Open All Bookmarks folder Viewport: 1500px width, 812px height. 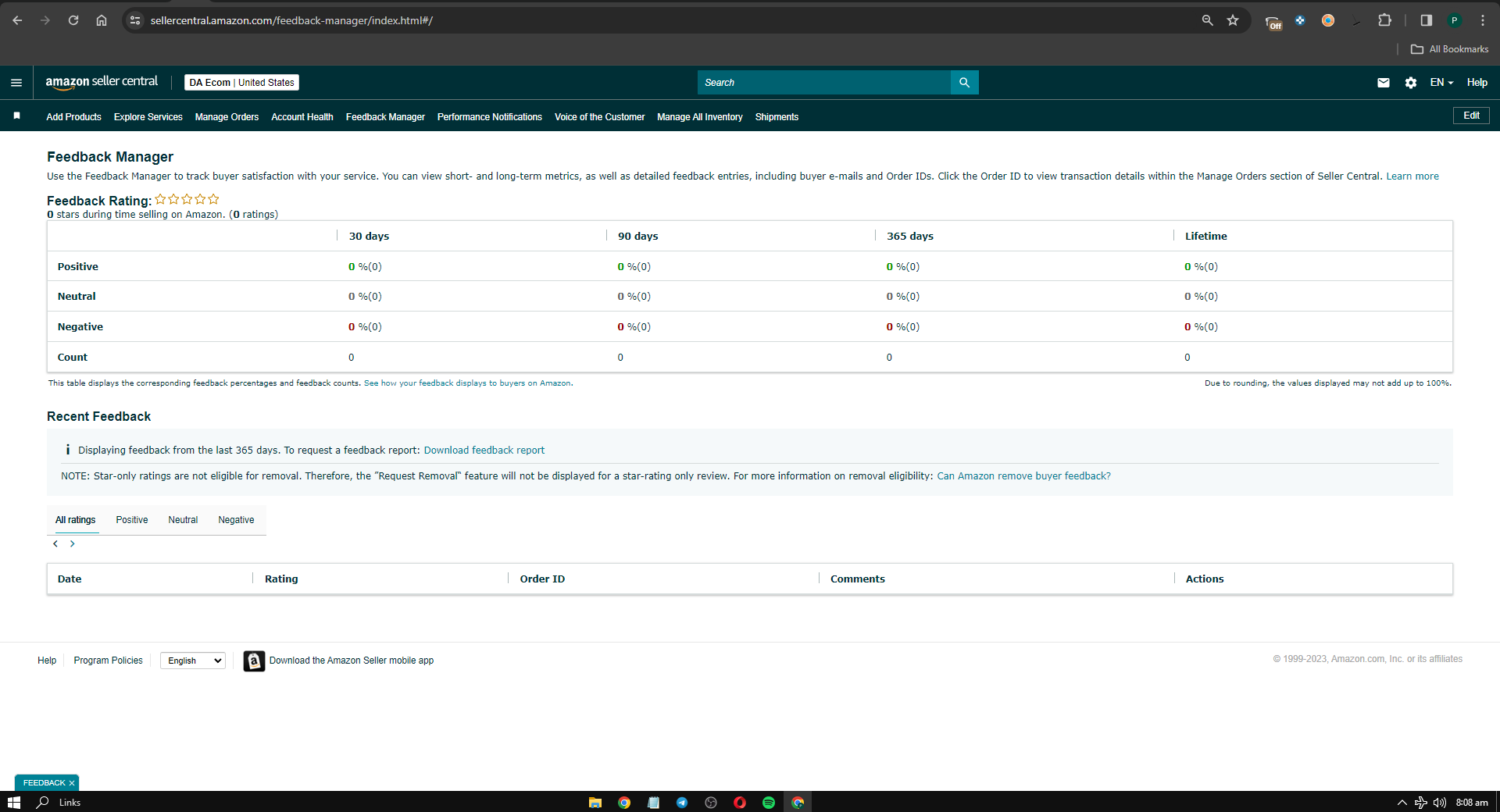pos(1449,49)
